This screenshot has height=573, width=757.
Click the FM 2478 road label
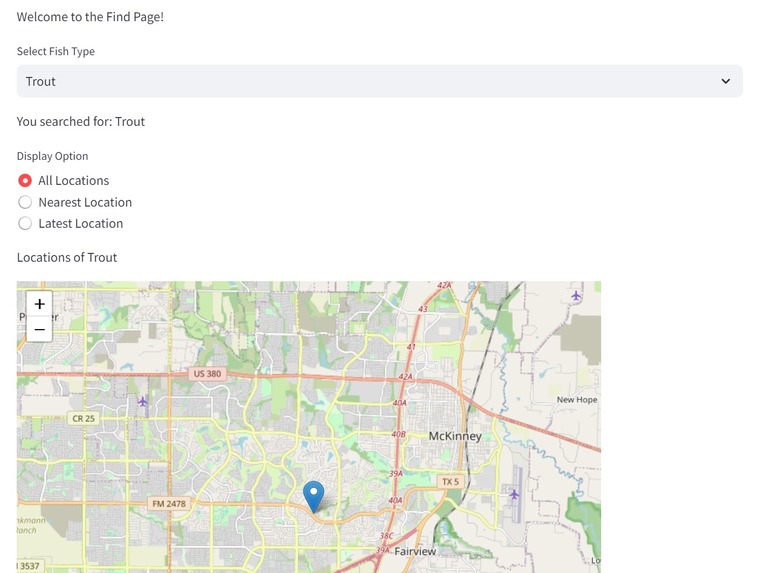tap(169, 504)
